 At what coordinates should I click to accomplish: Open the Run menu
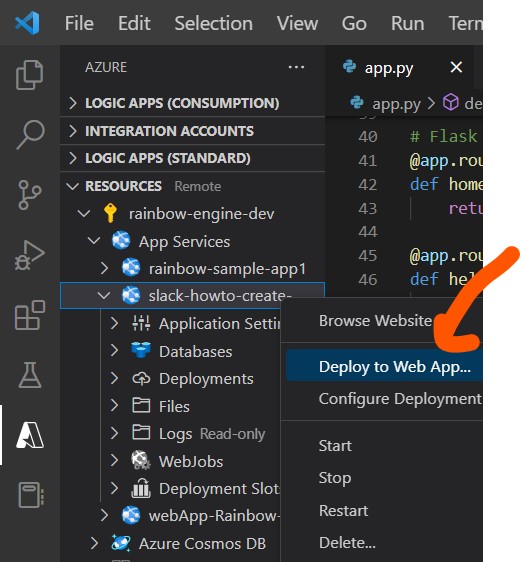408,23
